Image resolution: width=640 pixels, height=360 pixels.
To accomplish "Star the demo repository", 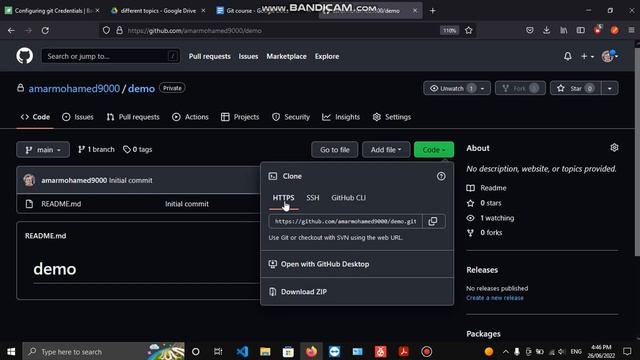I will coord(576,88).
